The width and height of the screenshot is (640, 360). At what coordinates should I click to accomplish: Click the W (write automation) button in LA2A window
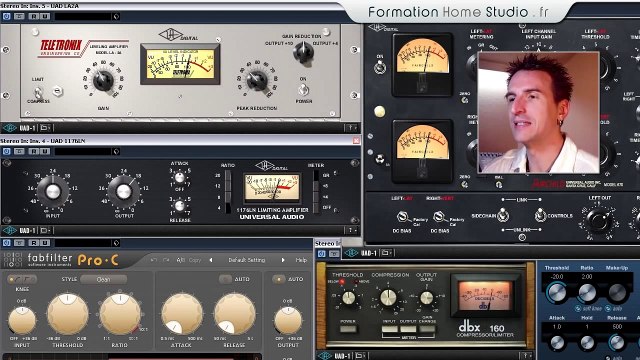pyautogui.click(x=45, y=16)
